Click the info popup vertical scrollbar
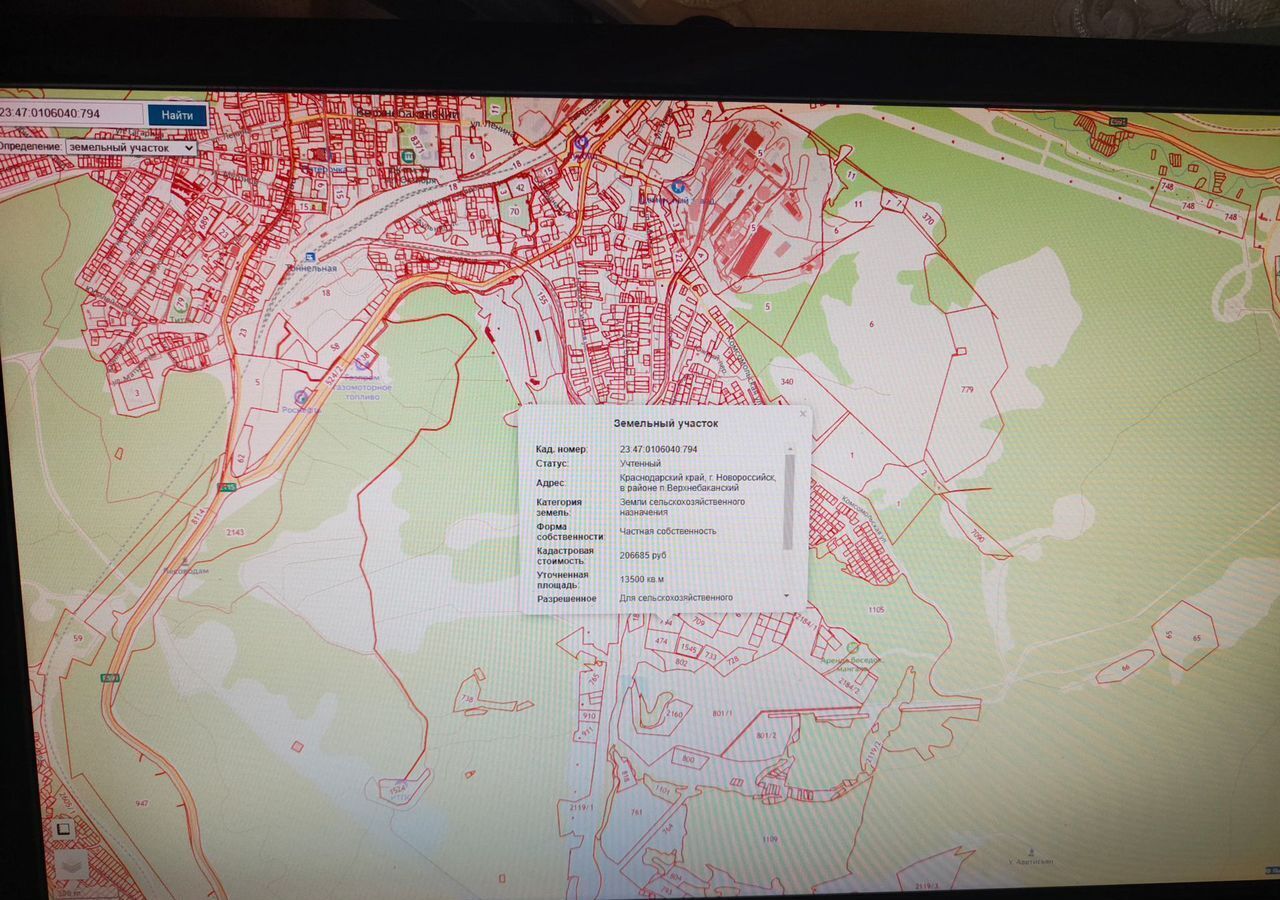Viewport: 1280px width, 900px height. (788, 500)
